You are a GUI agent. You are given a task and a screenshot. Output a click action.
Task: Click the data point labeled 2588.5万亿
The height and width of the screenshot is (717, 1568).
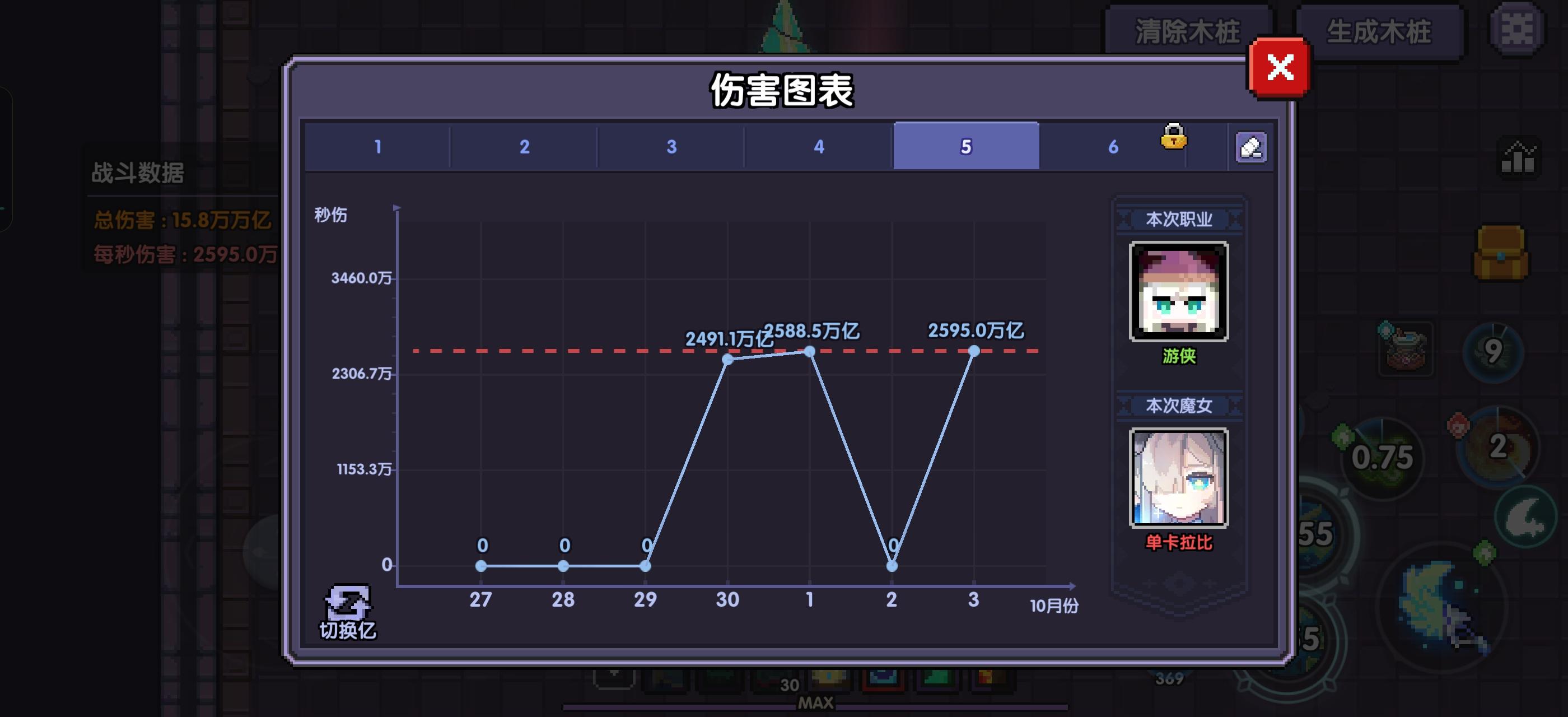[810, 352]
